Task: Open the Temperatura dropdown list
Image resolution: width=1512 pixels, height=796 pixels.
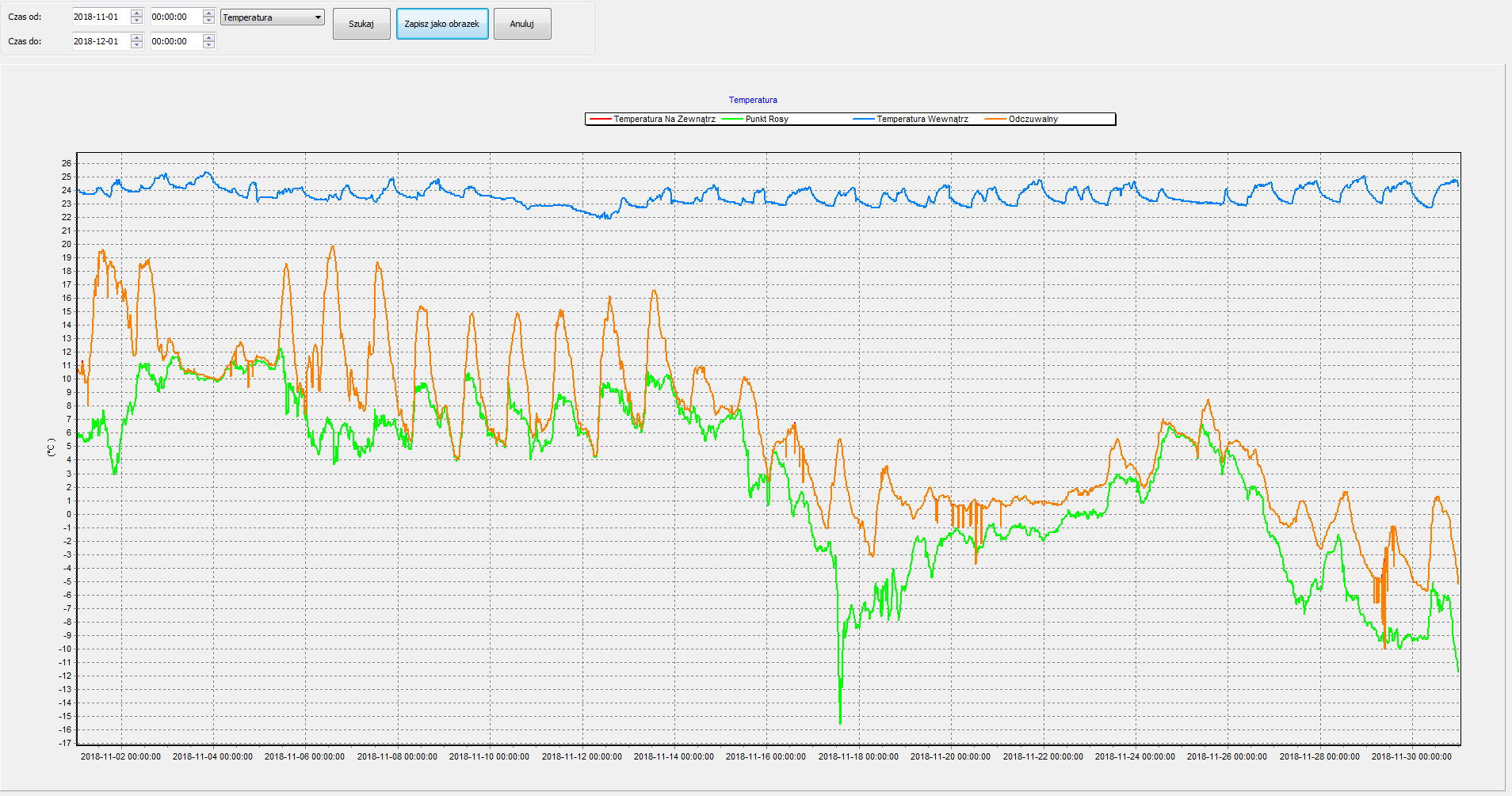Action: [317, 17]
